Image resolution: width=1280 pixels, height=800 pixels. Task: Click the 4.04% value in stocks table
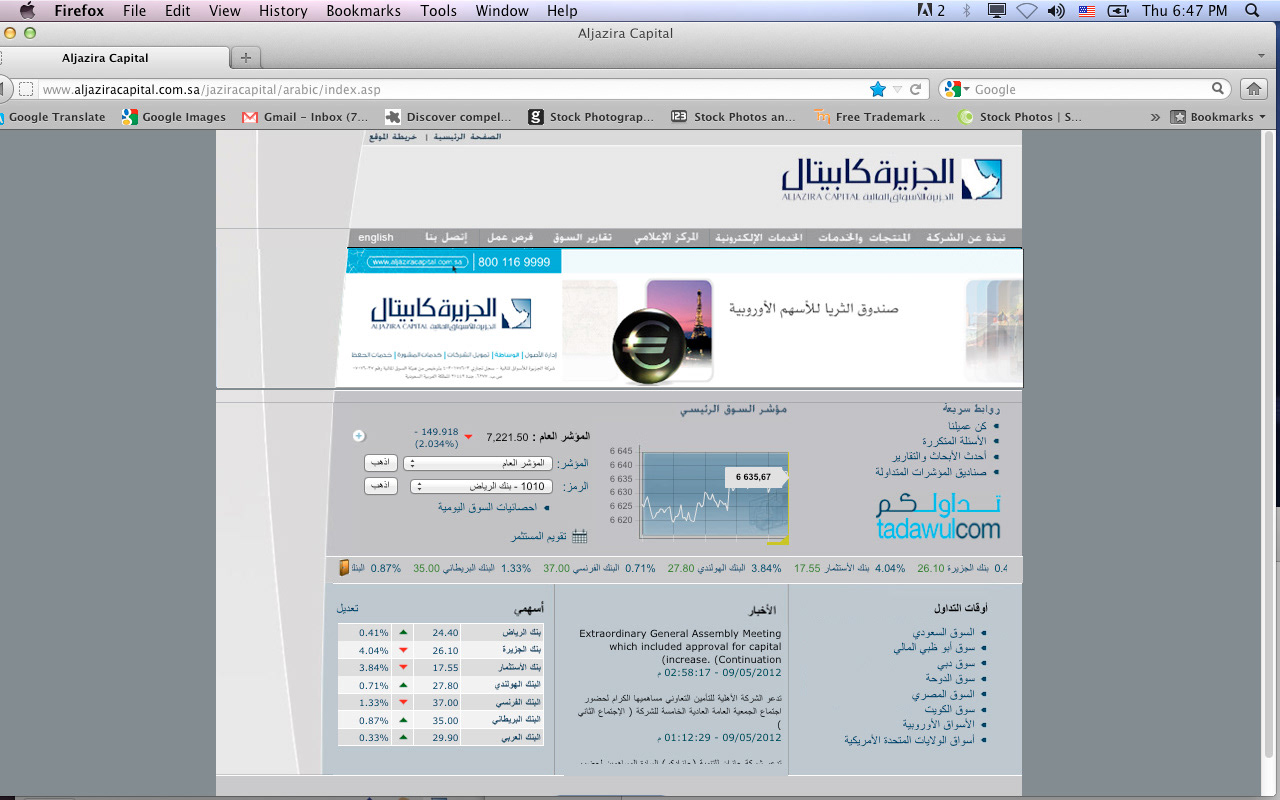[373, 650]
